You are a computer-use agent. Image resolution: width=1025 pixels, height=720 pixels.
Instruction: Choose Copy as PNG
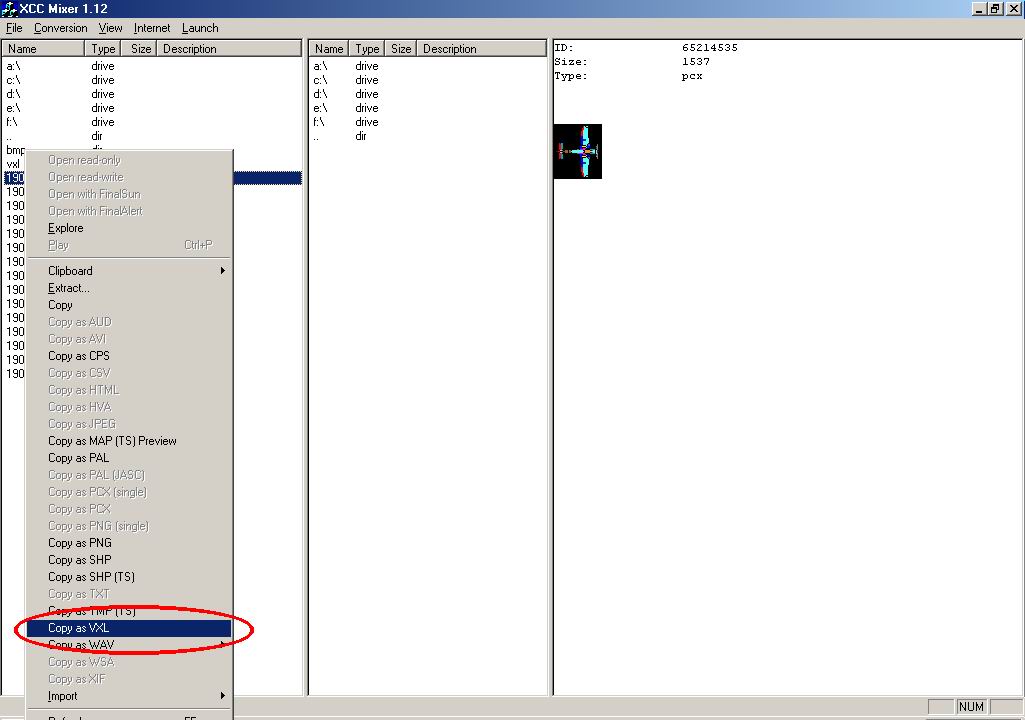(x=129, y=543)
